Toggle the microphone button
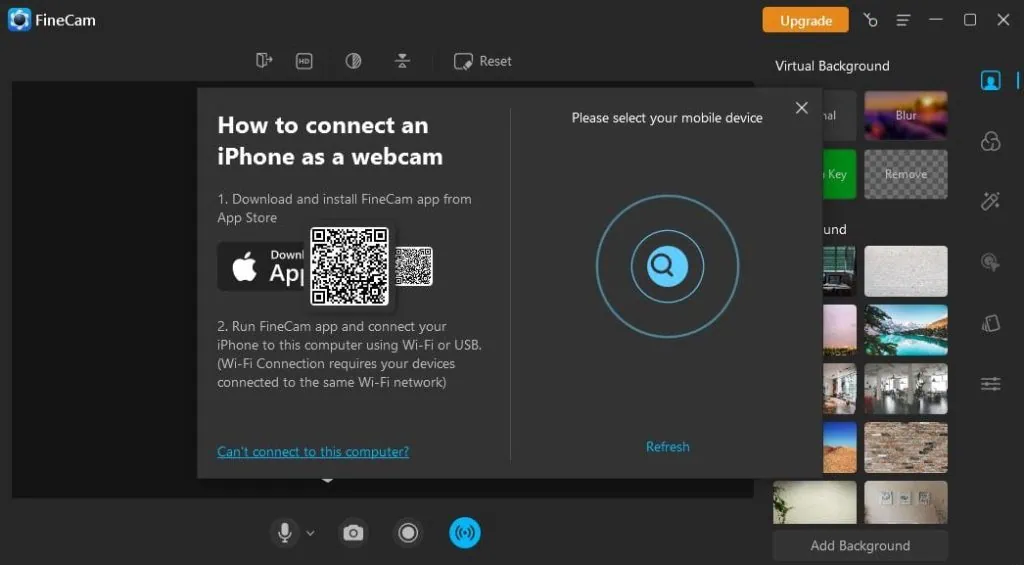This screenshot has width=1024, height=565. click(x=285, y=533)
